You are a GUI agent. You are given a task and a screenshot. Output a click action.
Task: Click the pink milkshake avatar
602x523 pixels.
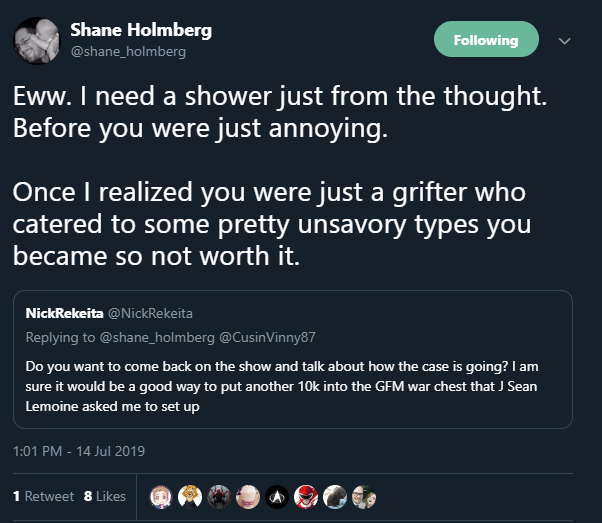coord(248,497)
